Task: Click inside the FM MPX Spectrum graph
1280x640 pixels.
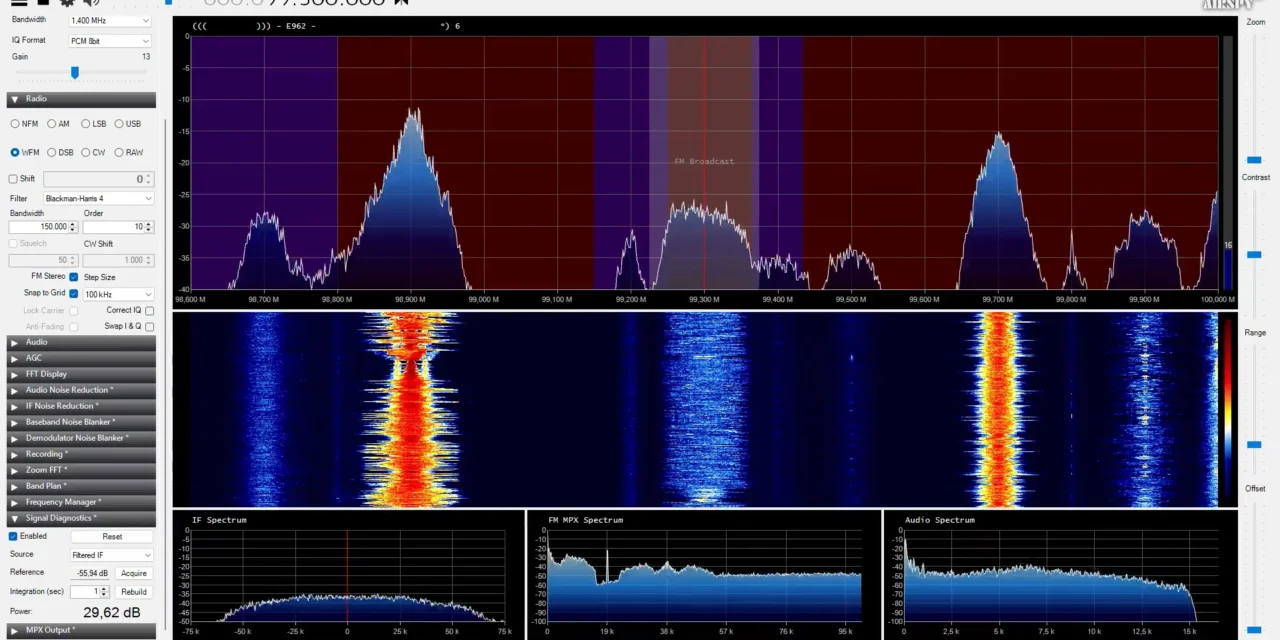Action: click(x=704, y=577)
